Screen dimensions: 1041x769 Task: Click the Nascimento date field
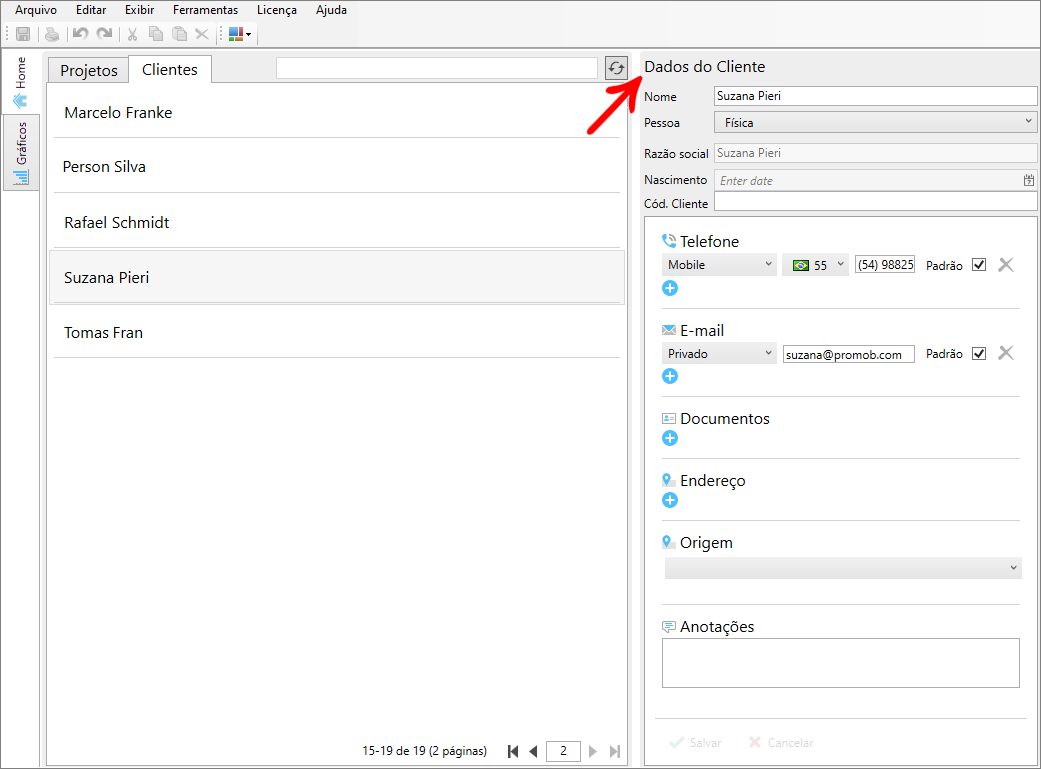click(868, 180)
